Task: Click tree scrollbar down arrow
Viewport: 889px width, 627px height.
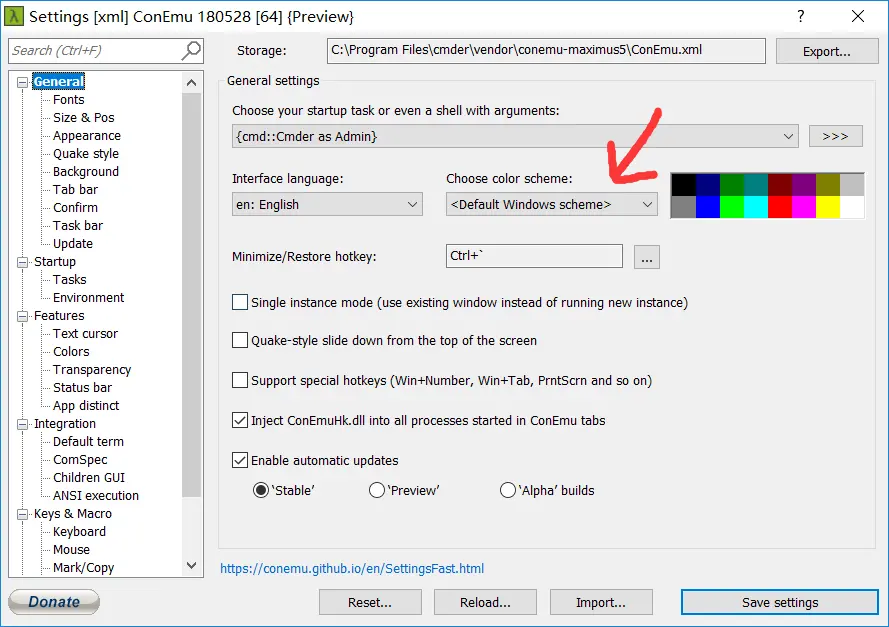Action: [x=192, y=565]
